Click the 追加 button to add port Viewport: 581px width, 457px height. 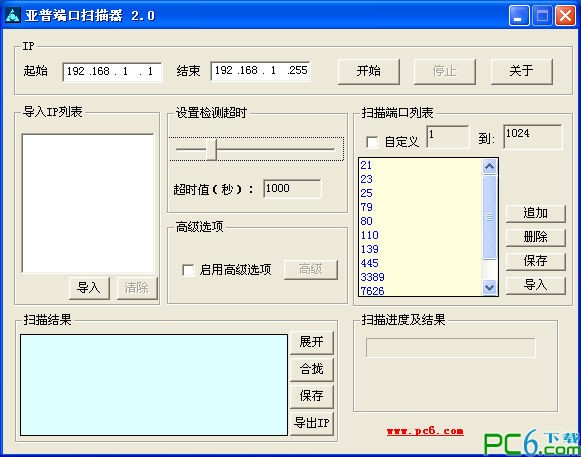coord(535,213)
